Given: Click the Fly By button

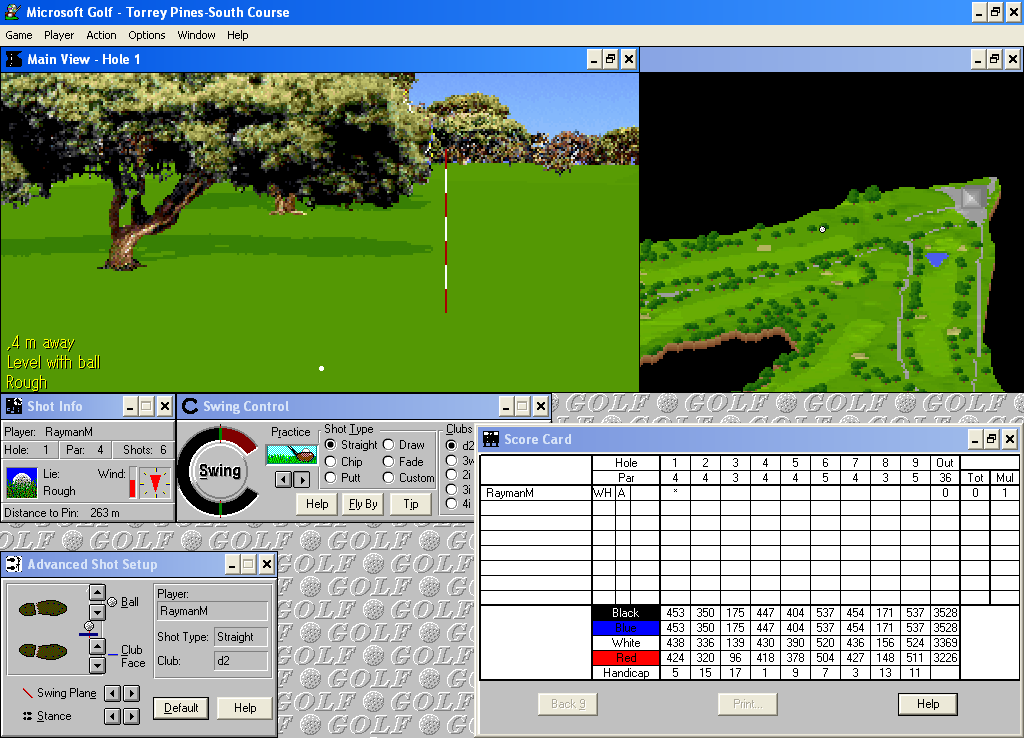Looking at the screenshot, I should [363, 504].
